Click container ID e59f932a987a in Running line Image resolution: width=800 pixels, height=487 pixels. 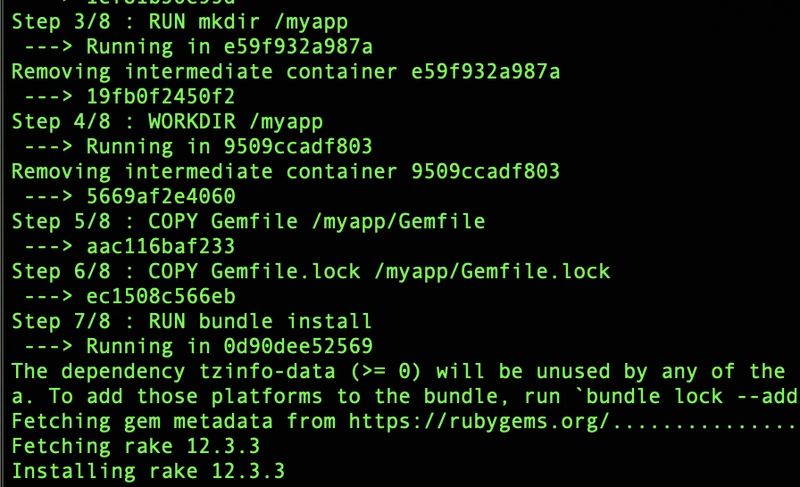(x=298, y=47)
